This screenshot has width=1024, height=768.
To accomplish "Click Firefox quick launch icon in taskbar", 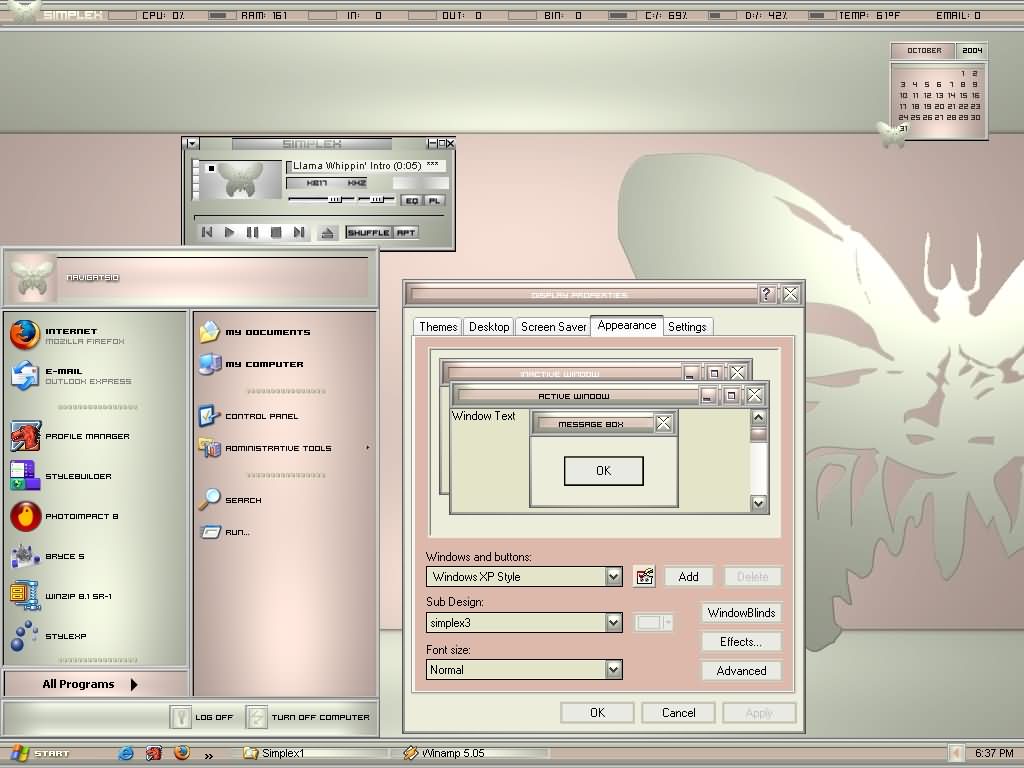I will (x=182, y=753).
